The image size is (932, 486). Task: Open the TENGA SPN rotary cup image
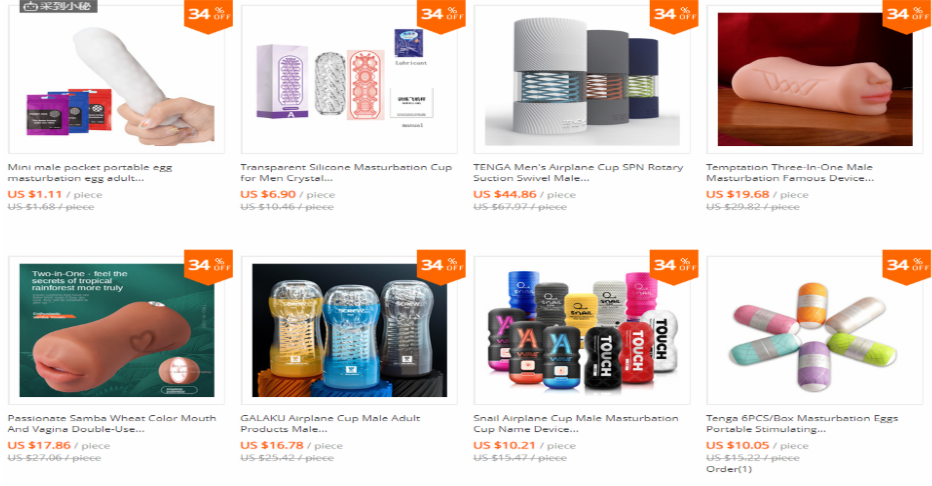[x=582, y=80]
